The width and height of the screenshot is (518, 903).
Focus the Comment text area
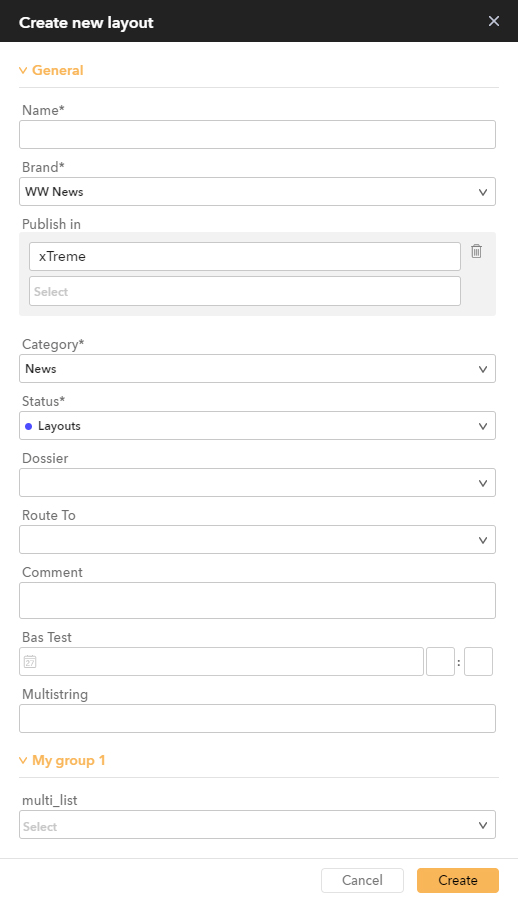258,601
